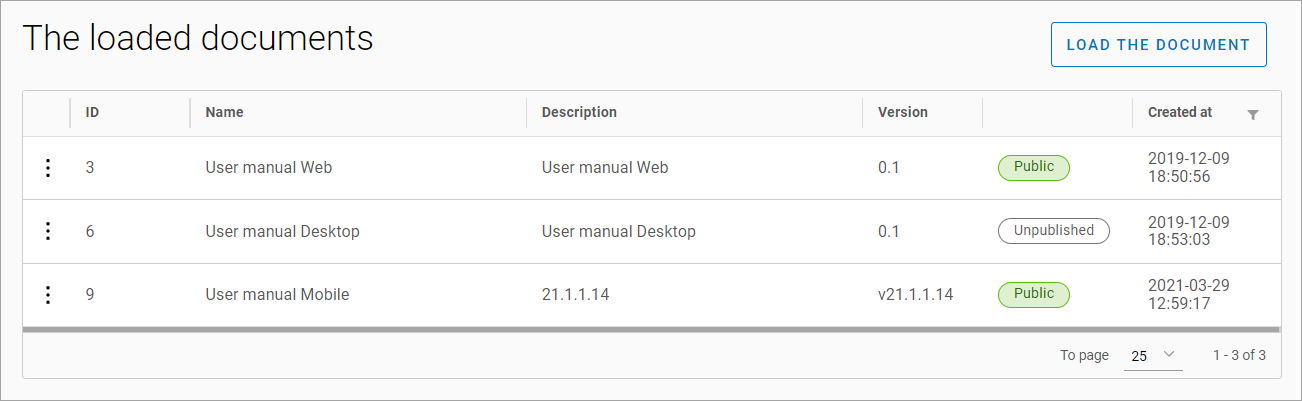Viewport: 1302px width, 401px height.
Task: Click the Public badge for User manual Mobile
Action: pyautogui.click(x=1033, y=294)
